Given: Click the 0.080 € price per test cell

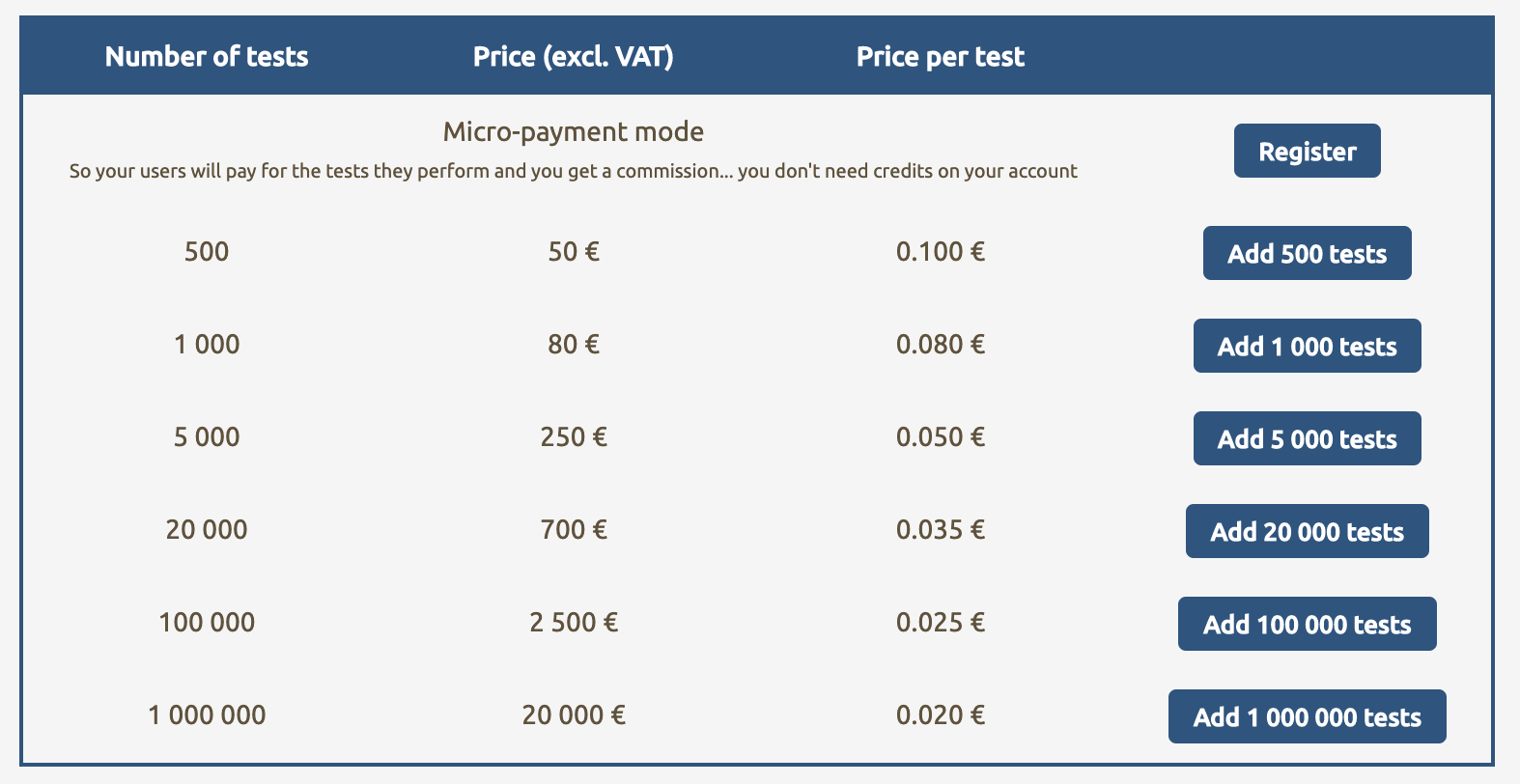Looking at the screenshot, I should (941, 345).
